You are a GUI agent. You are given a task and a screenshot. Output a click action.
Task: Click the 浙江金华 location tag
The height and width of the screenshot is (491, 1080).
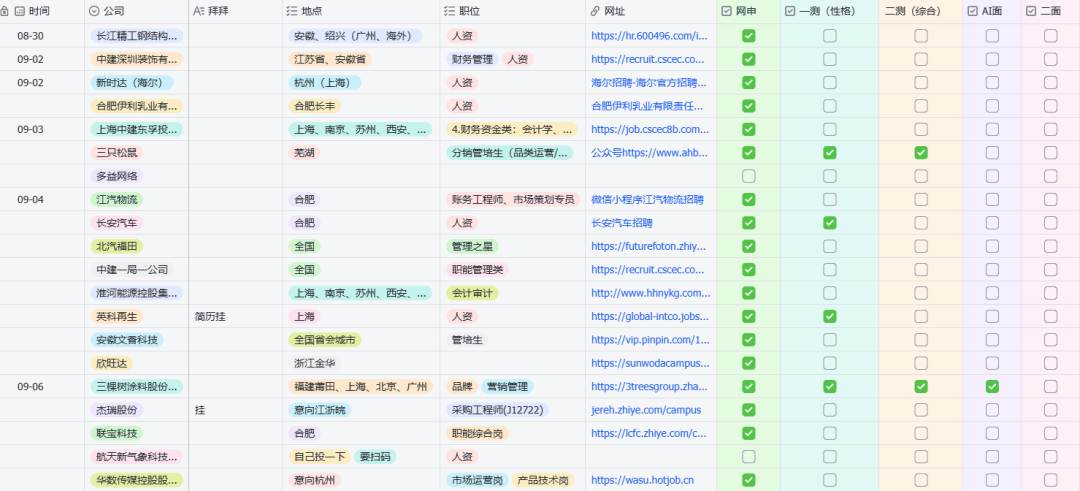point(314,364)
